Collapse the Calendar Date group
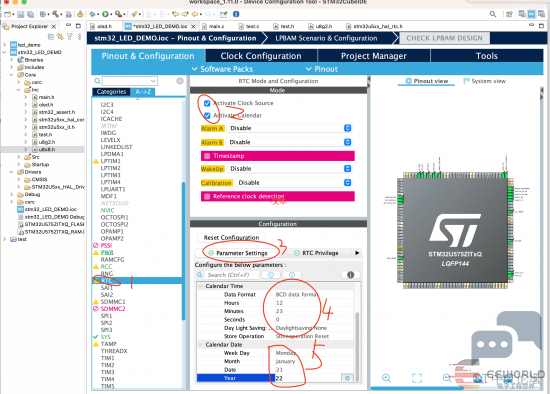 pyautogui.click(x=201, y=345)
